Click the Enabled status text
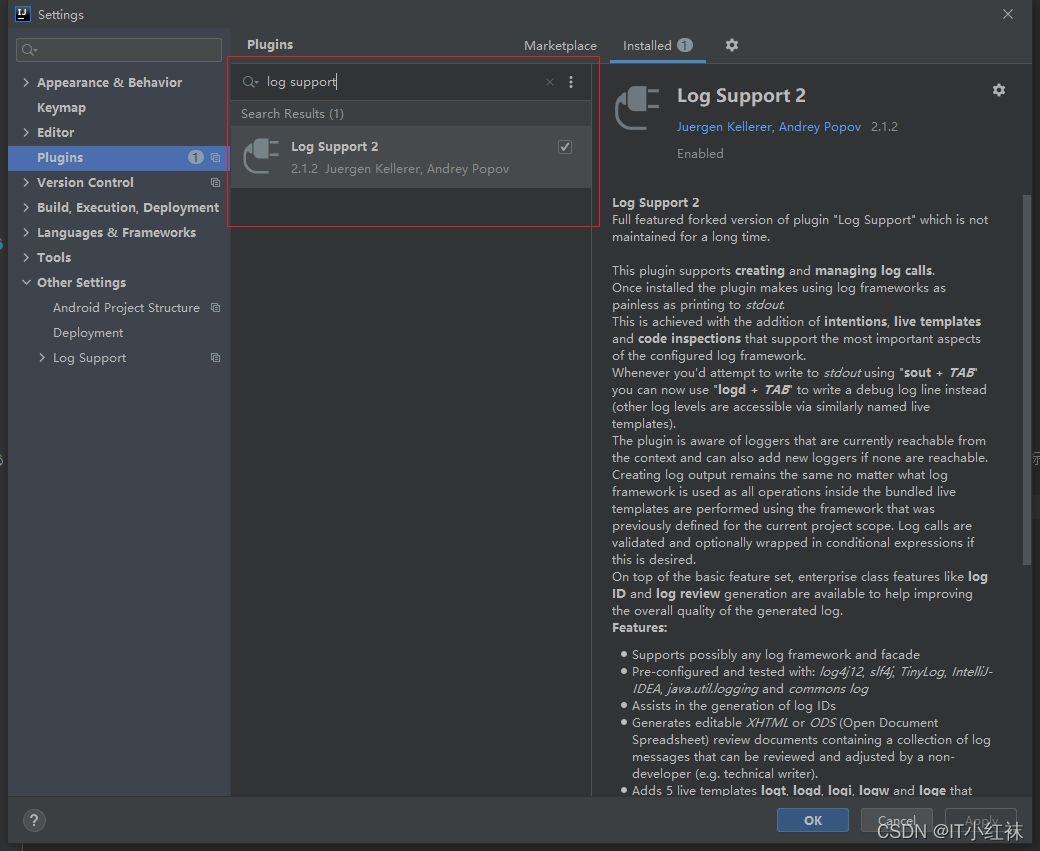The image size is (1040, 851). click(700, 154)
